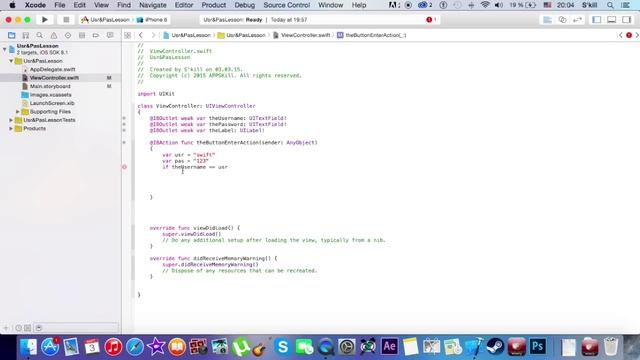Image resolution: width=640 pixels, height=360 pixels.
Task: Open the Apple menu
Action: click(x=12, y=5)
